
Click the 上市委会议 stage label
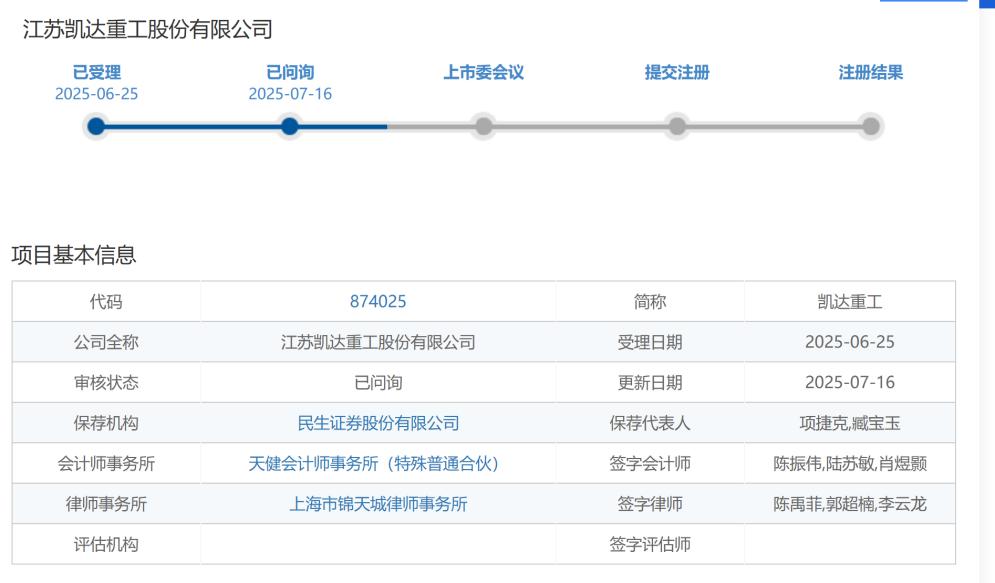point(484,72)
